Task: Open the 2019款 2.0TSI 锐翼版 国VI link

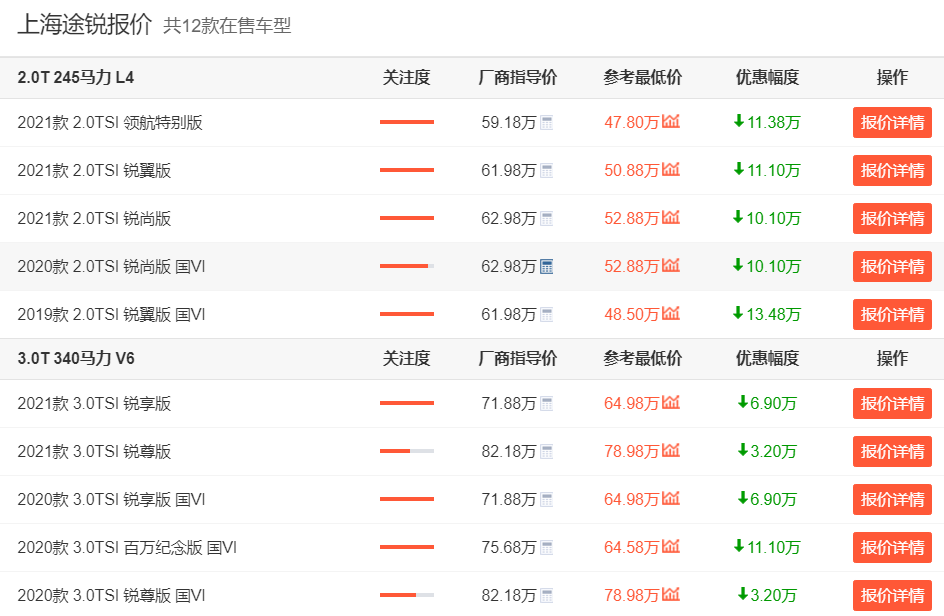Action: pos(111,315)
